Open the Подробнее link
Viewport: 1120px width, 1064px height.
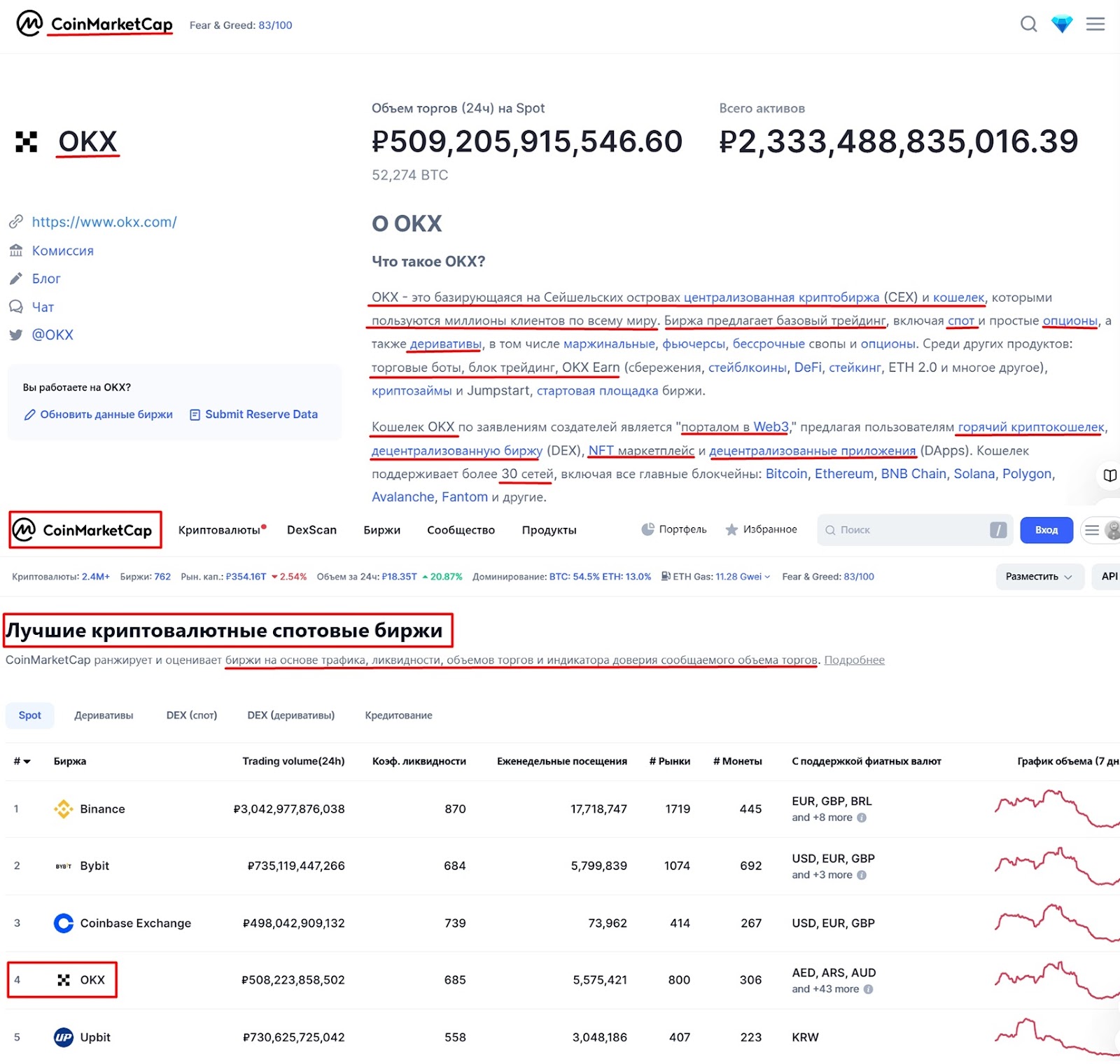(x=854, y=660)
